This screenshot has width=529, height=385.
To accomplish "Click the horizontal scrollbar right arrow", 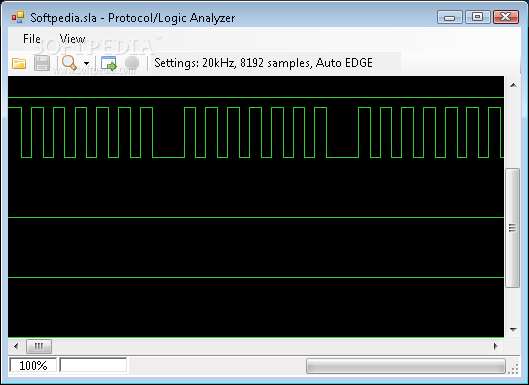I will [x=496, y=346].
